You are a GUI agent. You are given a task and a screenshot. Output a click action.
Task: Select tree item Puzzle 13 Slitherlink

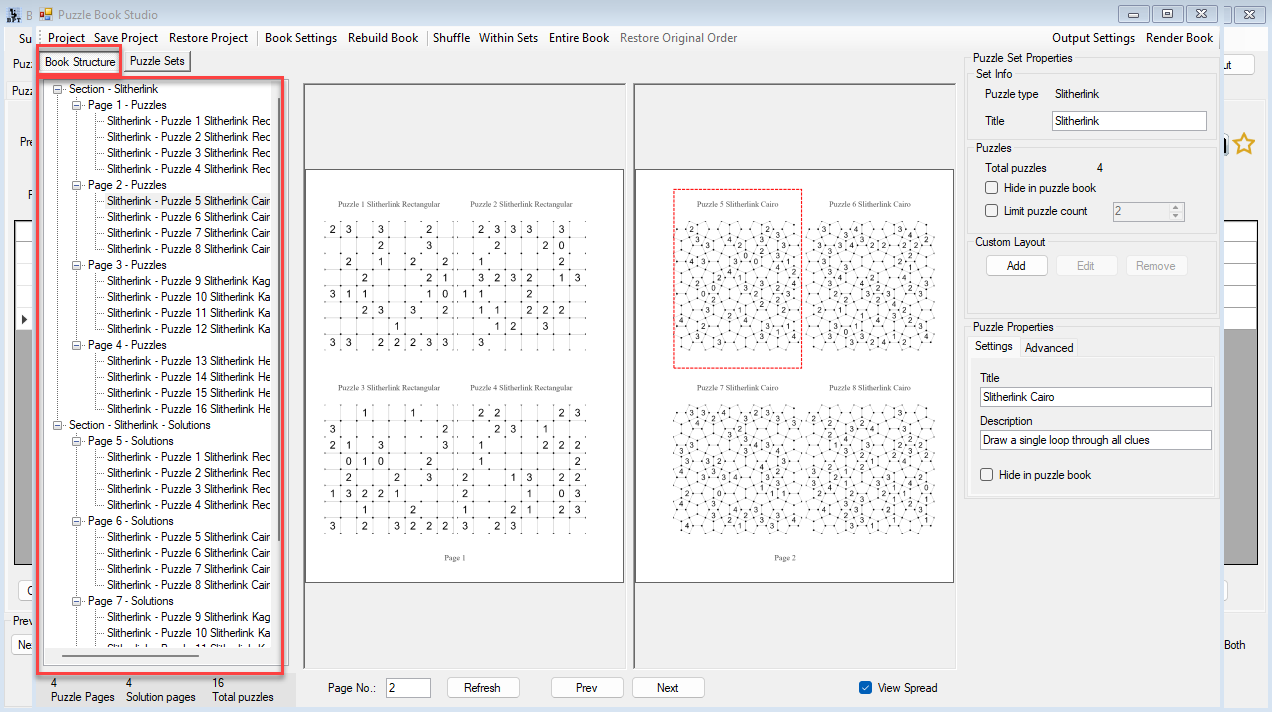pyautogui.click(x=188, y=361)
